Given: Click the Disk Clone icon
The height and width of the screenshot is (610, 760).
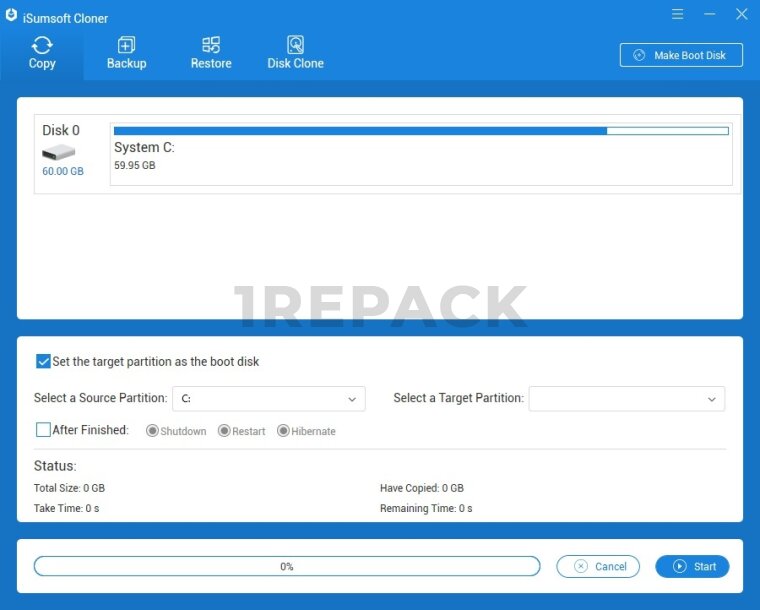Looking at the screenshot, I should point(295,45).
